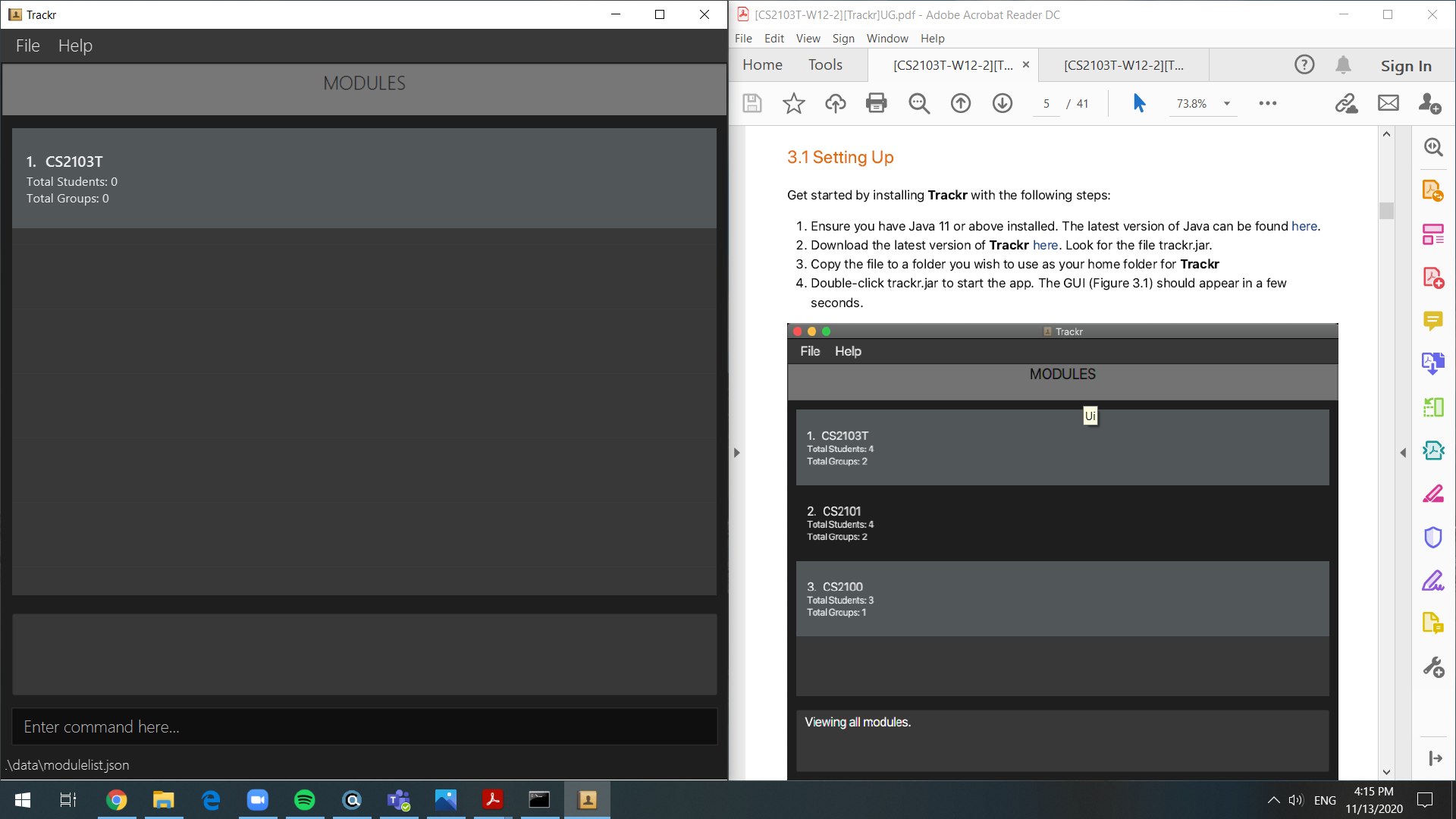The width and height of the screenshot is (1456, 819).
Task: Click the Print file icon in Acrobat
Action: pos(876,103)
